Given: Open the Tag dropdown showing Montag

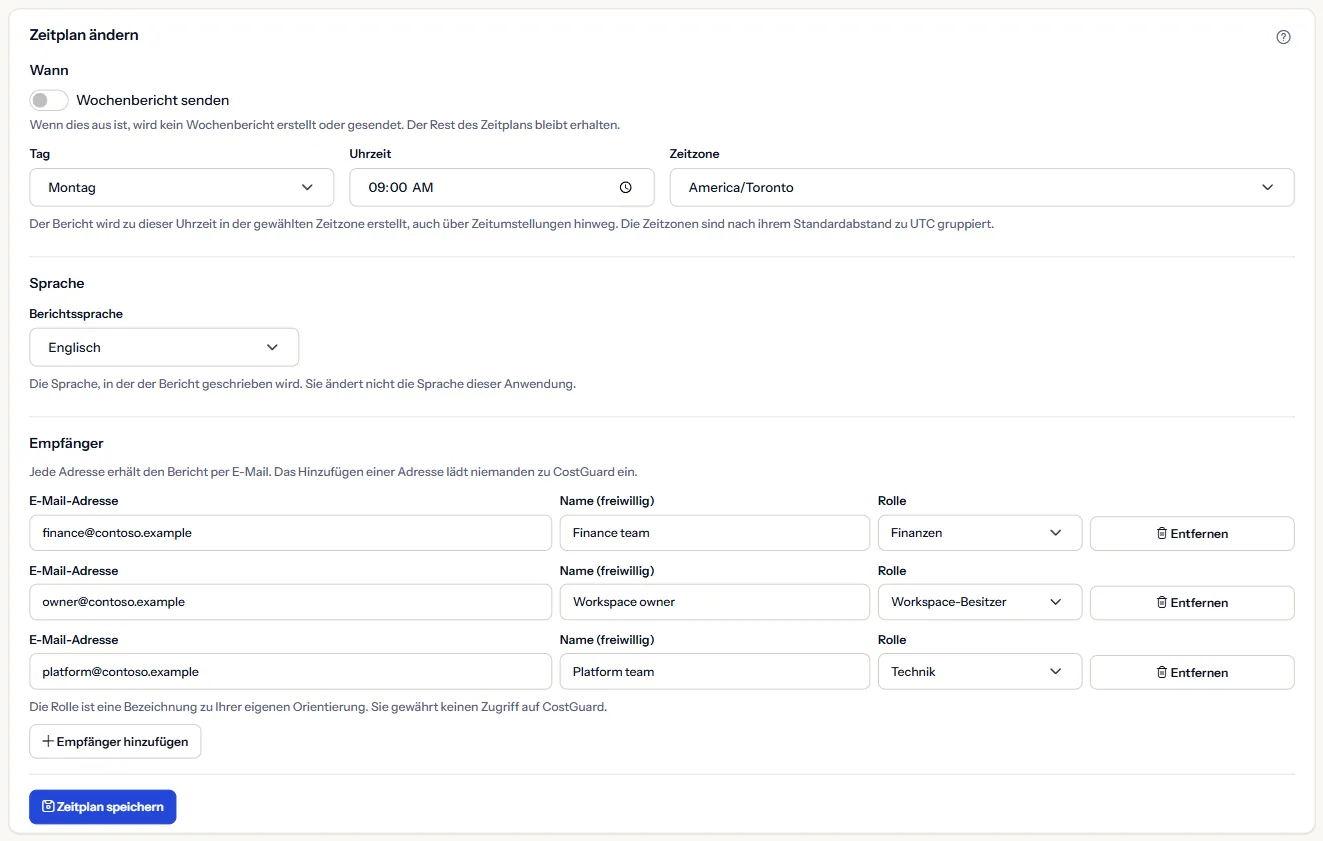Looking at the screenshot, I should (x=182, y=187).
